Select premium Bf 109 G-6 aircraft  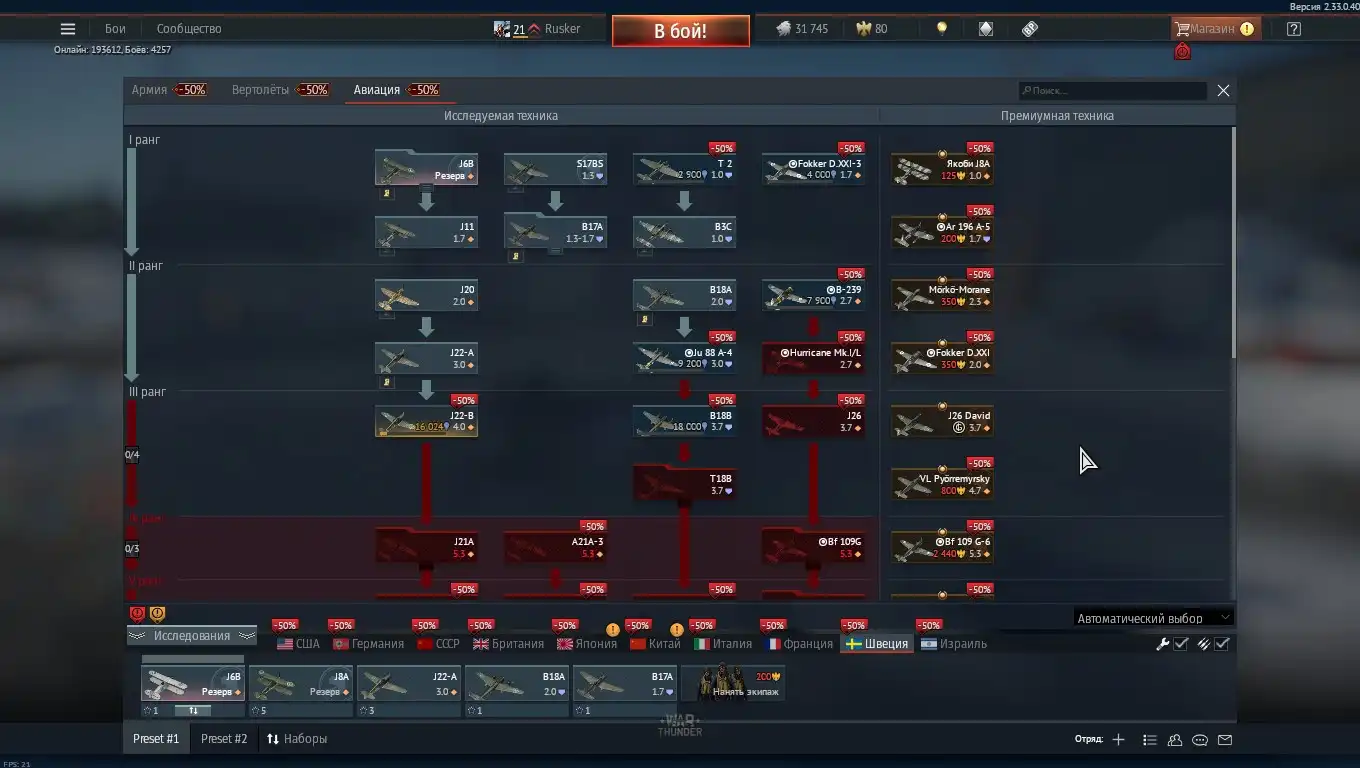pyautogui.click(x=942, y=548)
